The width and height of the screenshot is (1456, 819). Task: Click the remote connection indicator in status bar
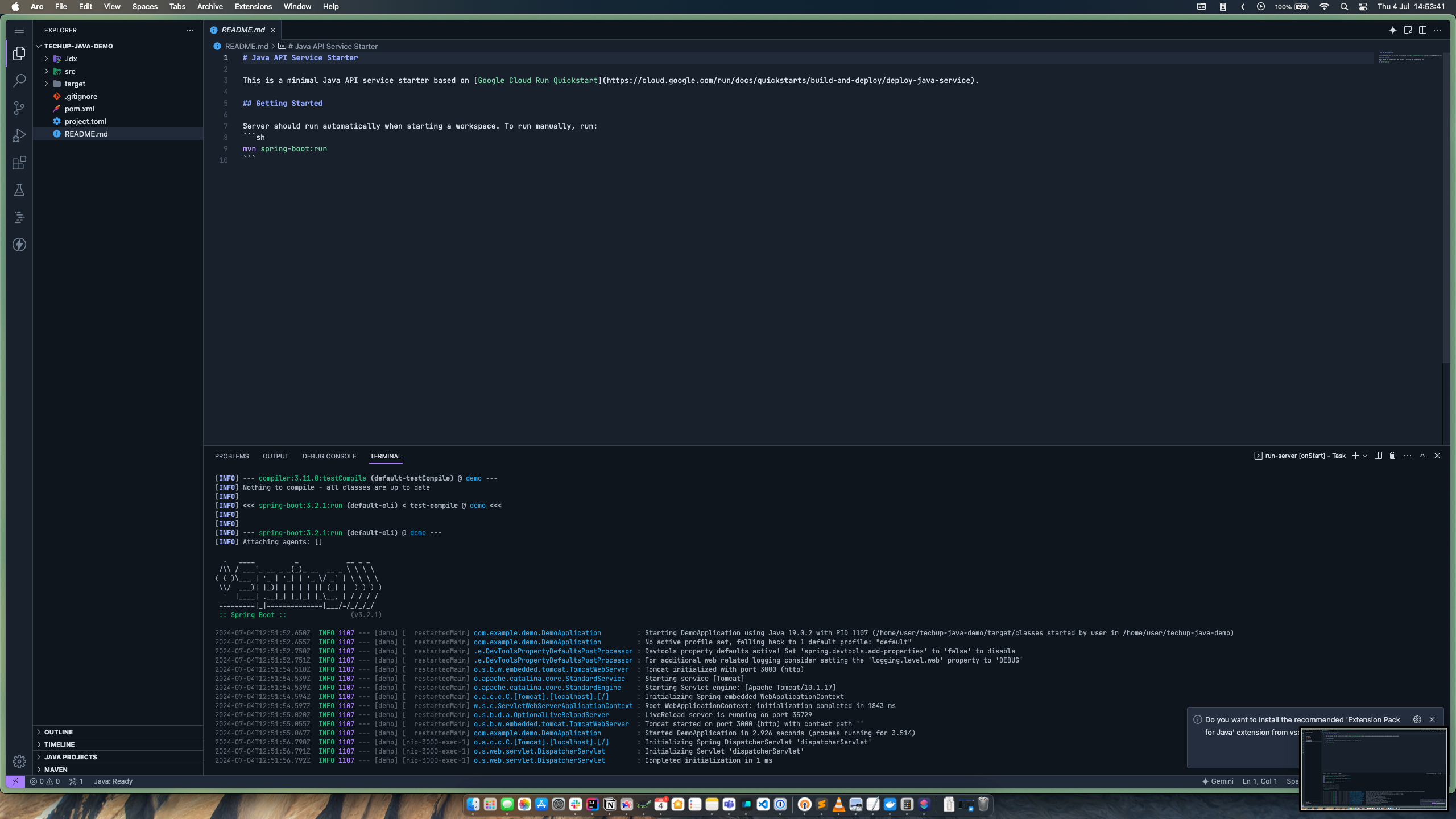tap(15, 781)
